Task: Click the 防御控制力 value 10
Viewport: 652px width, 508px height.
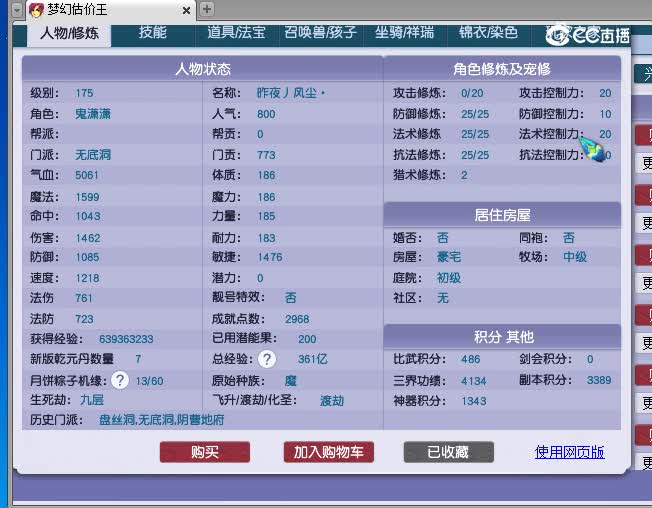Action: click(605, 114)
